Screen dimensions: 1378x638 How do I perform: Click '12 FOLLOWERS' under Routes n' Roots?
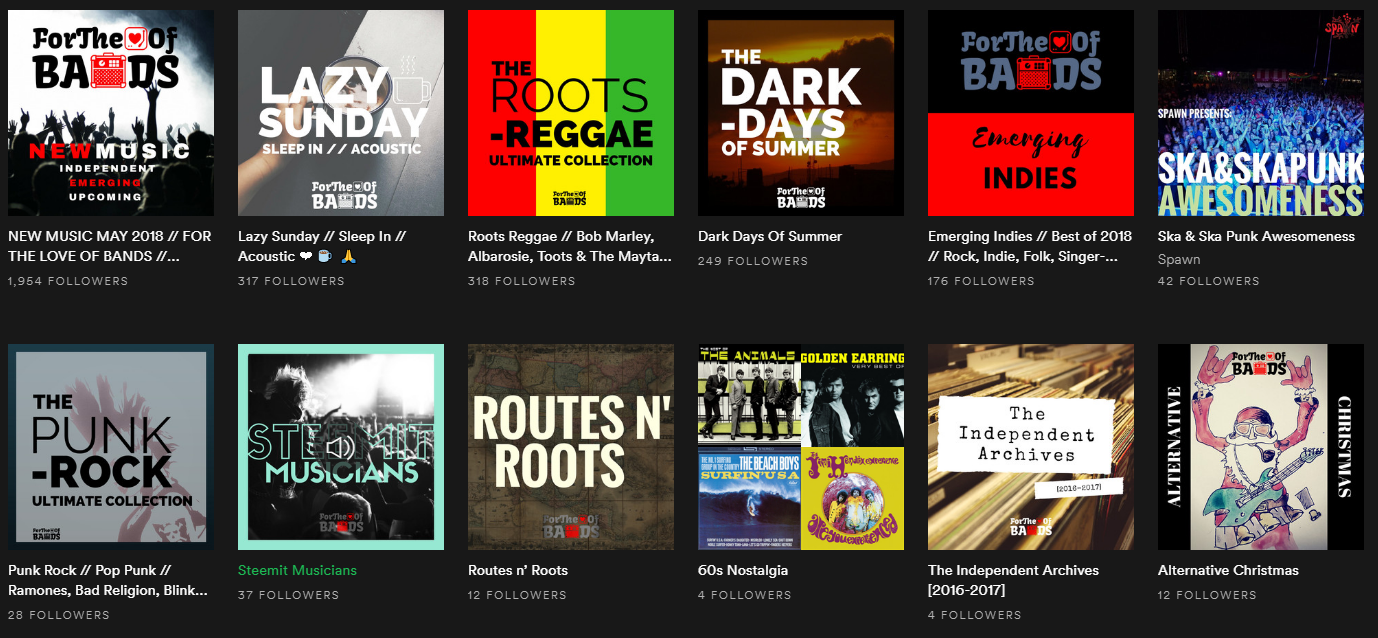[x=518, y=595]
